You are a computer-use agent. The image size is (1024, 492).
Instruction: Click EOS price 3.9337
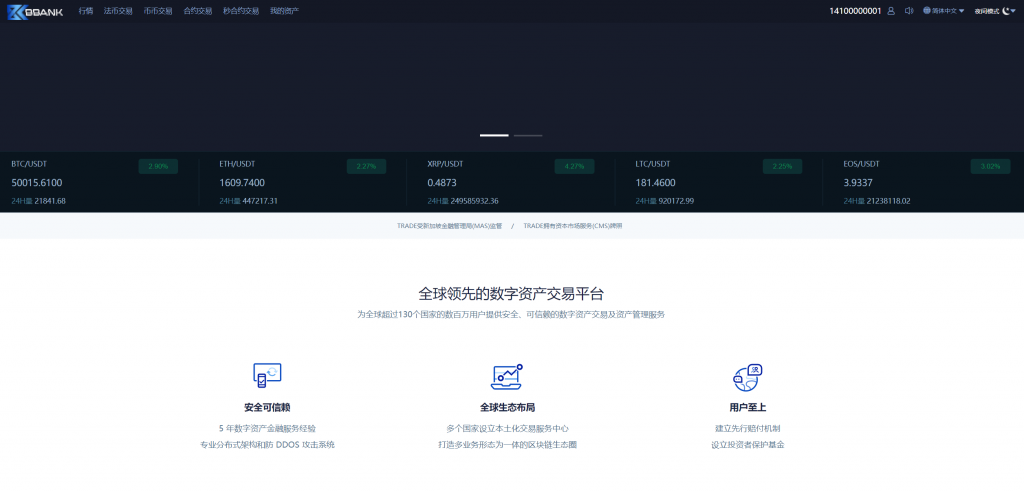pyautogui.click(x=858, y=183)
